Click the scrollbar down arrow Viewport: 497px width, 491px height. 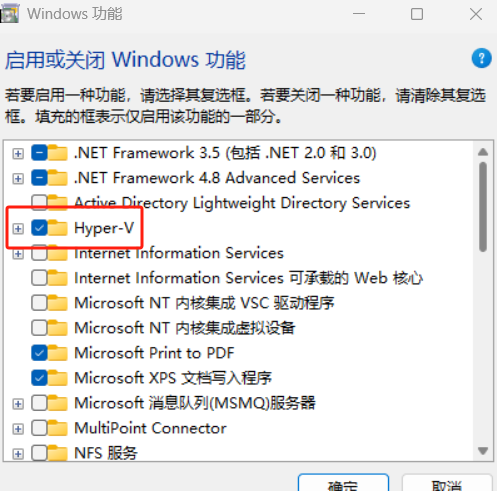click(483, 451)
